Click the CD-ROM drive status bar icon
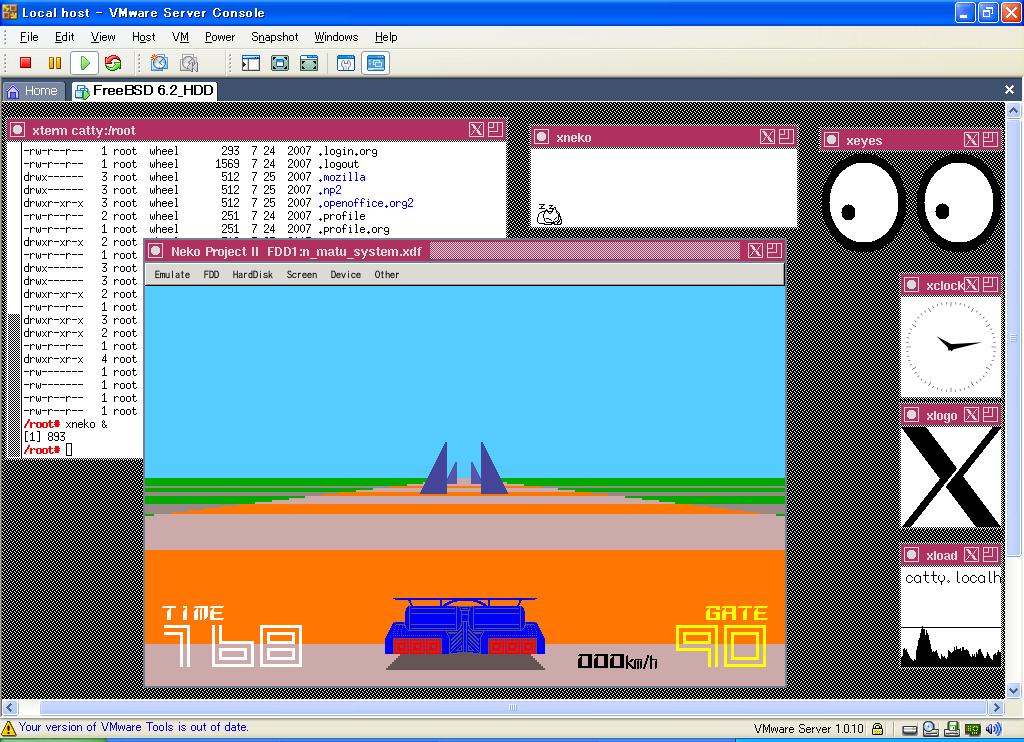The height and width of the screenshot is (742, 1024). (931, 729)
